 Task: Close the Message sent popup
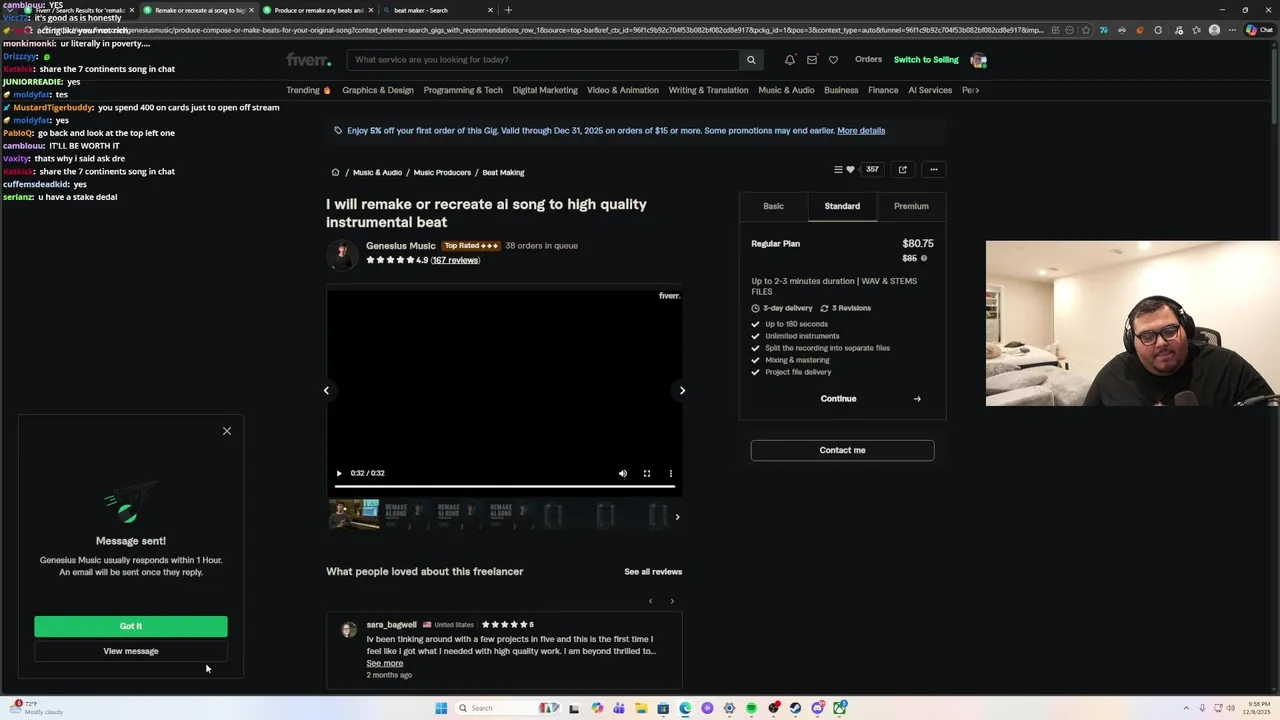(227, 431)
